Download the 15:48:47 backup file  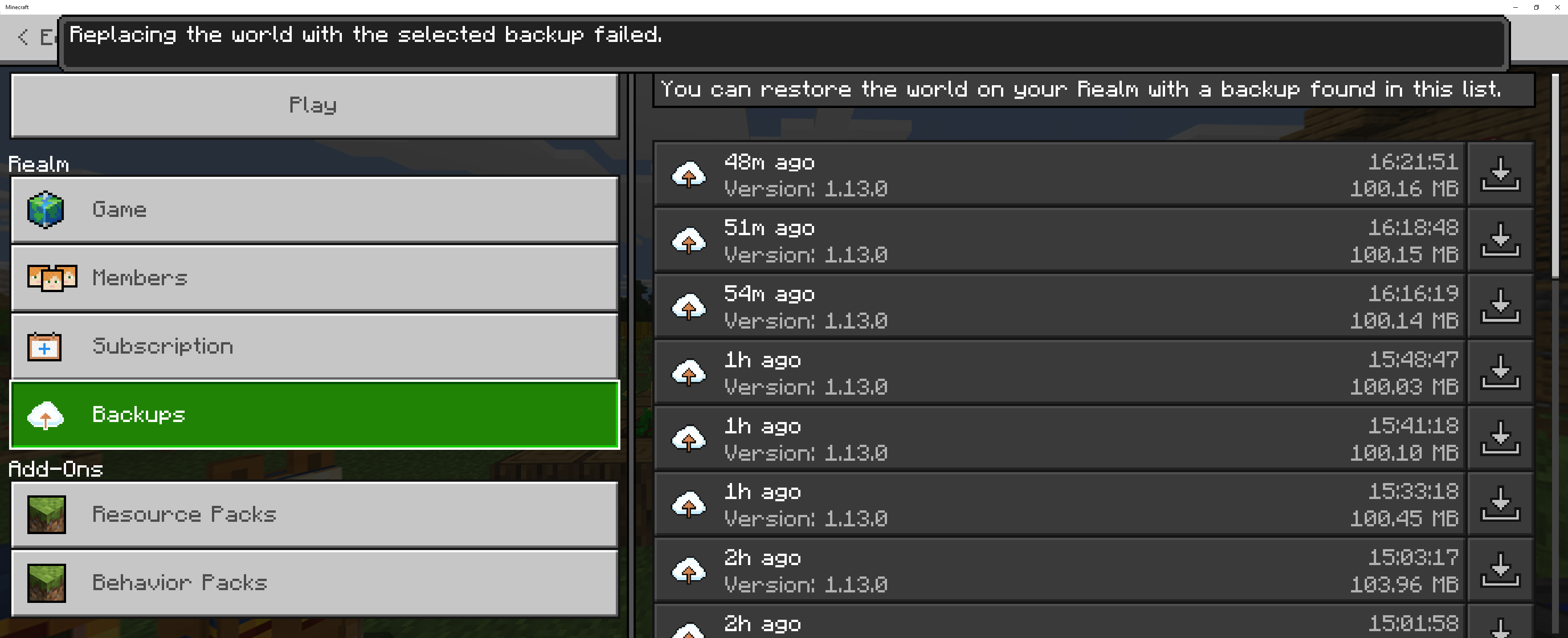(1500, 372)
